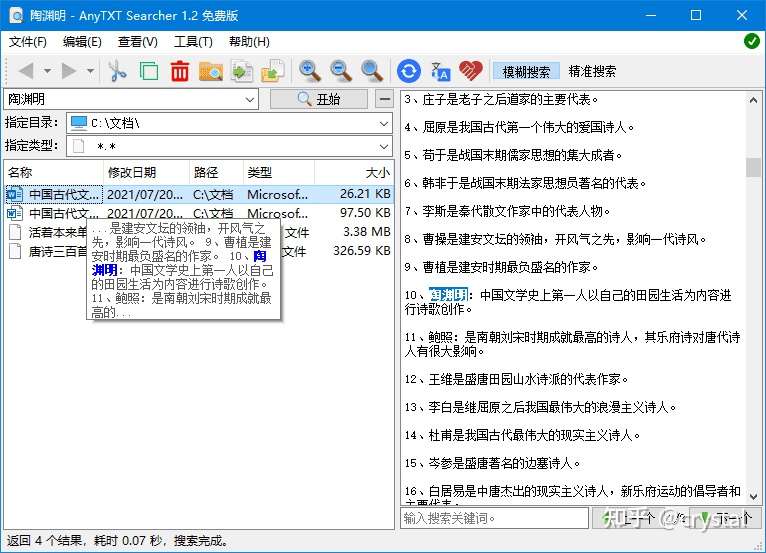This screenshot has height=553, width=766.
Task: Open the 文件(F) menu
Action: pos(28,42)
